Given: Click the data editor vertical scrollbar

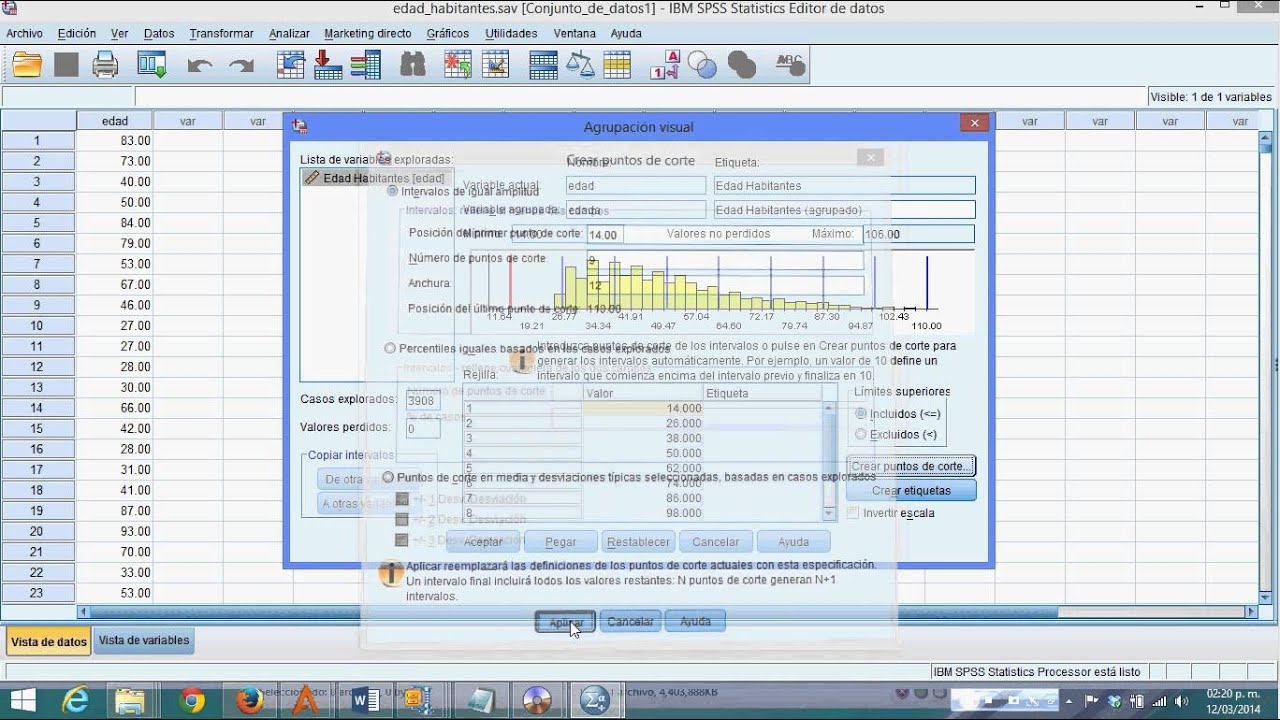Looking at the screenshot, I should (x=1265, y=366).
